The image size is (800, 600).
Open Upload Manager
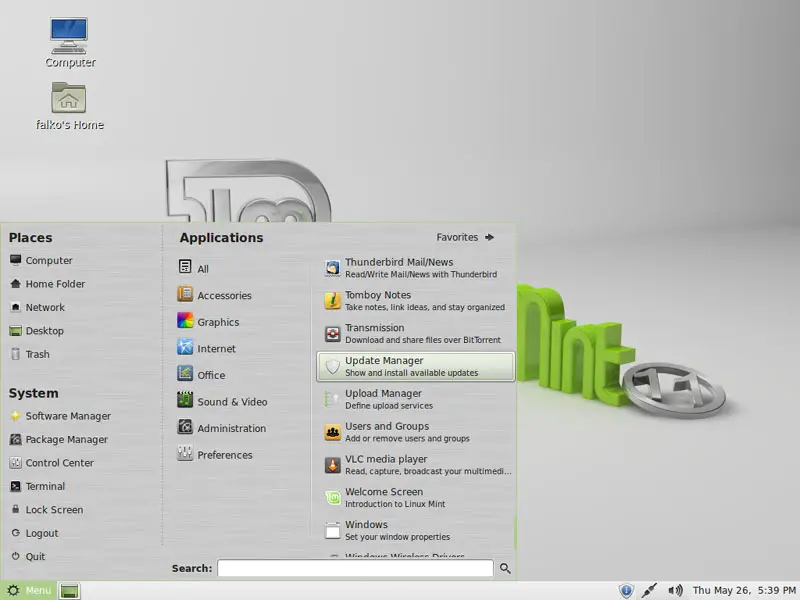[416, 399]
